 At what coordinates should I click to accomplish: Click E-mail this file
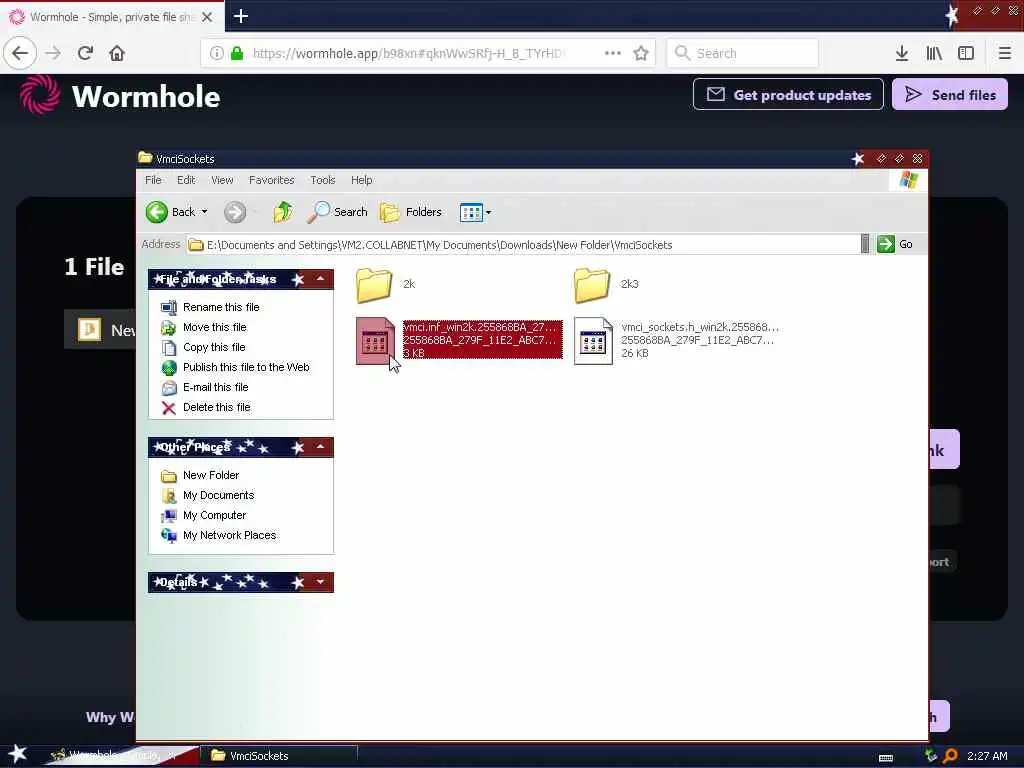pyautogui.click(x=216, y=387)
